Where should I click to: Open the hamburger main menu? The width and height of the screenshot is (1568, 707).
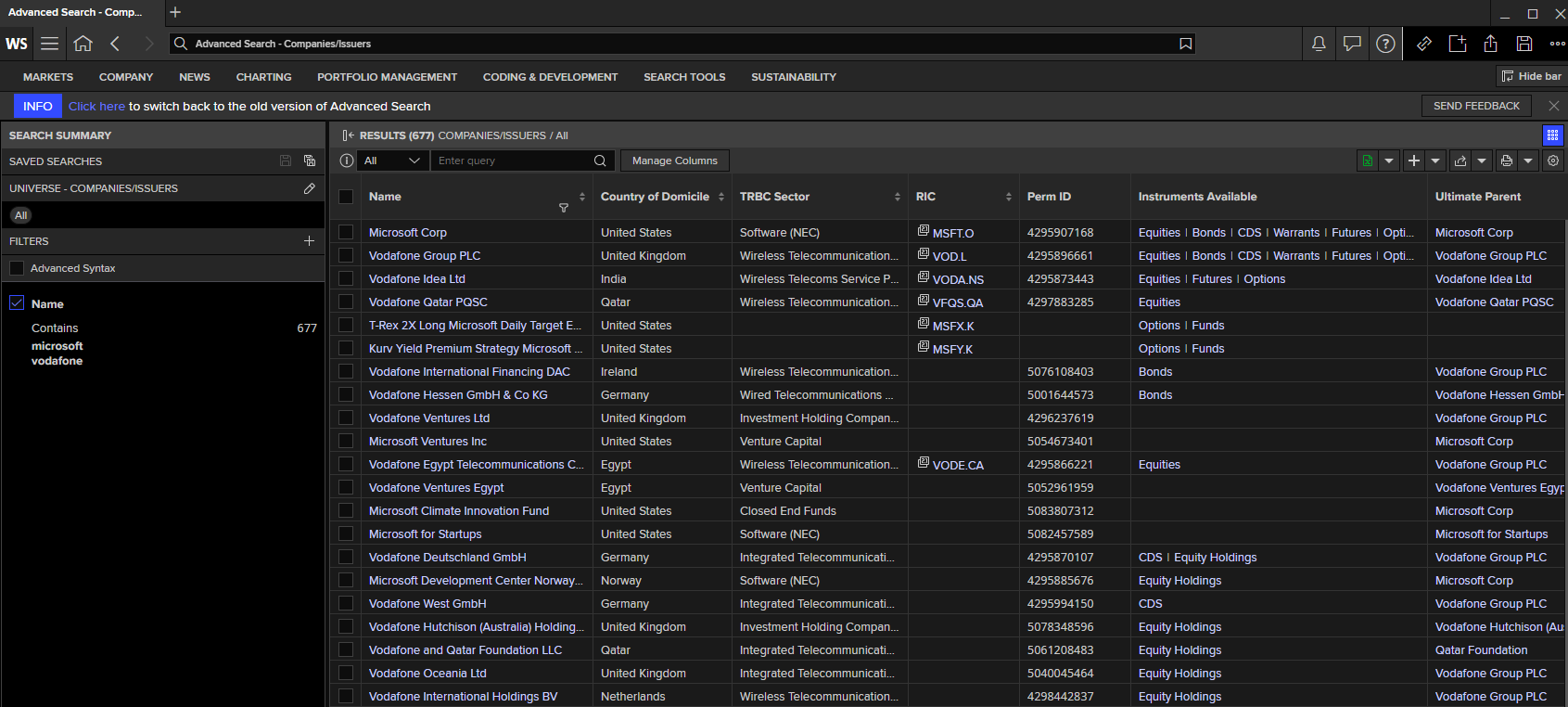(49, 44)
